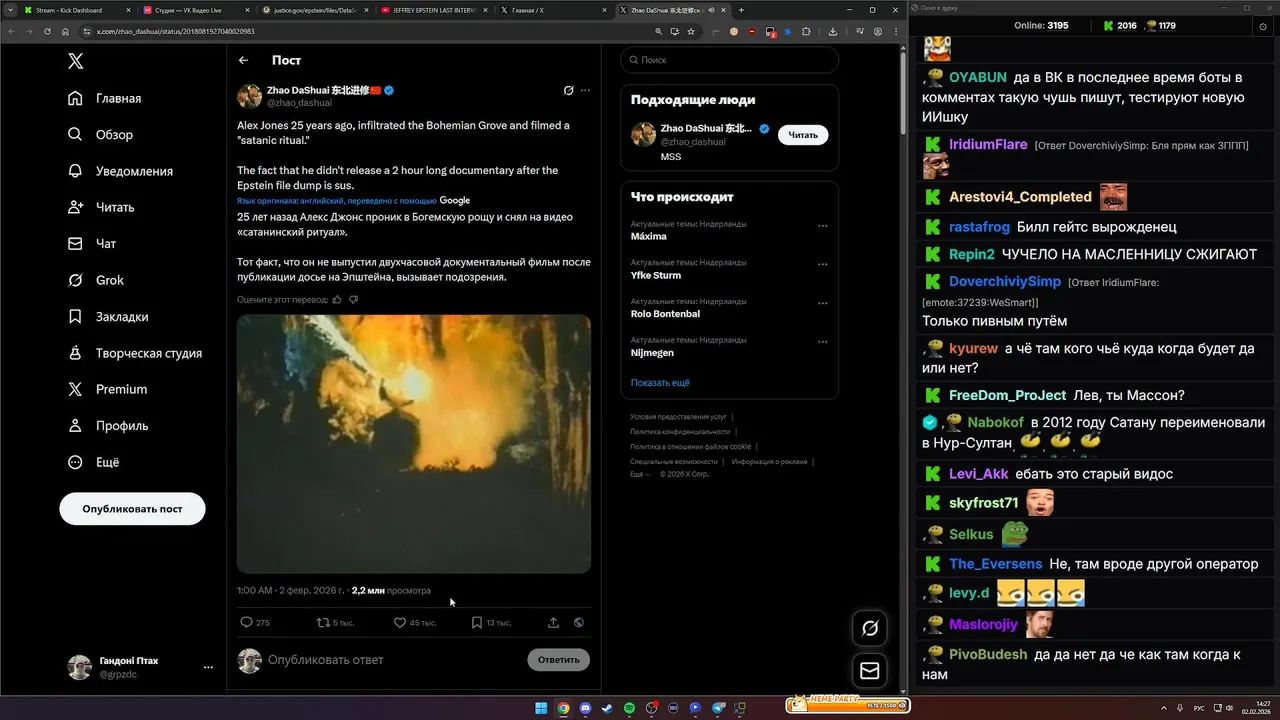Image resolution: width=1280 pixels, height=720 pixels.
Task: Open more options for the Máxima trend
Action: pyautogui.click(x=823, y=226)
